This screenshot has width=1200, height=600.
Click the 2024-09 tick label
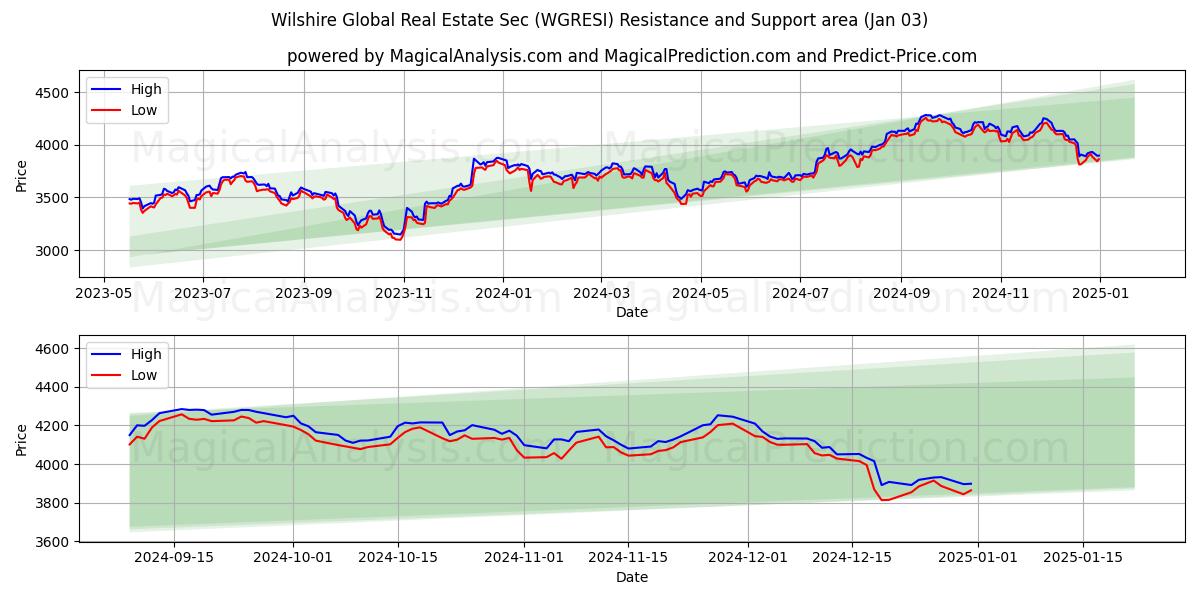900,293
